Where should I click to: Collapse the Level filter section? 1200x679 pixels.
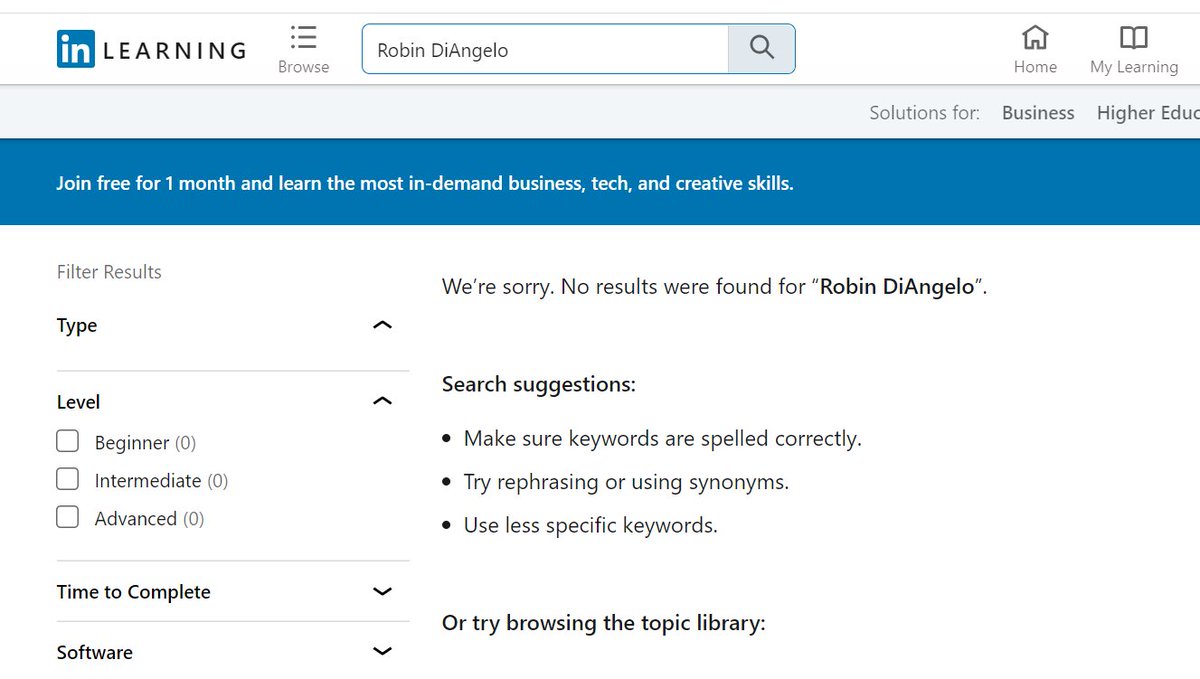pyautogui.click(x=382, y=400)
